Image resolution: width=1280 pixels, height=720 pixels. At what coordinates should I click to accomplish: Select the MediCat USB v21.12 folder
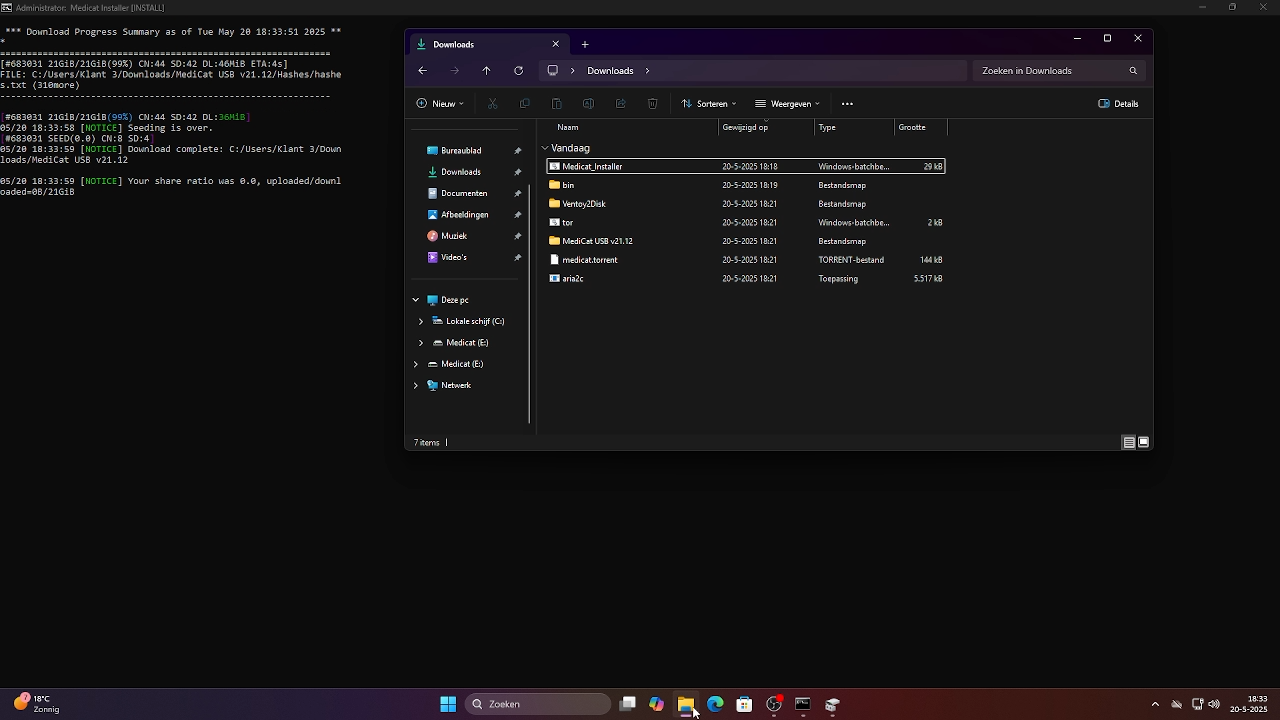[x=746, y=241]
